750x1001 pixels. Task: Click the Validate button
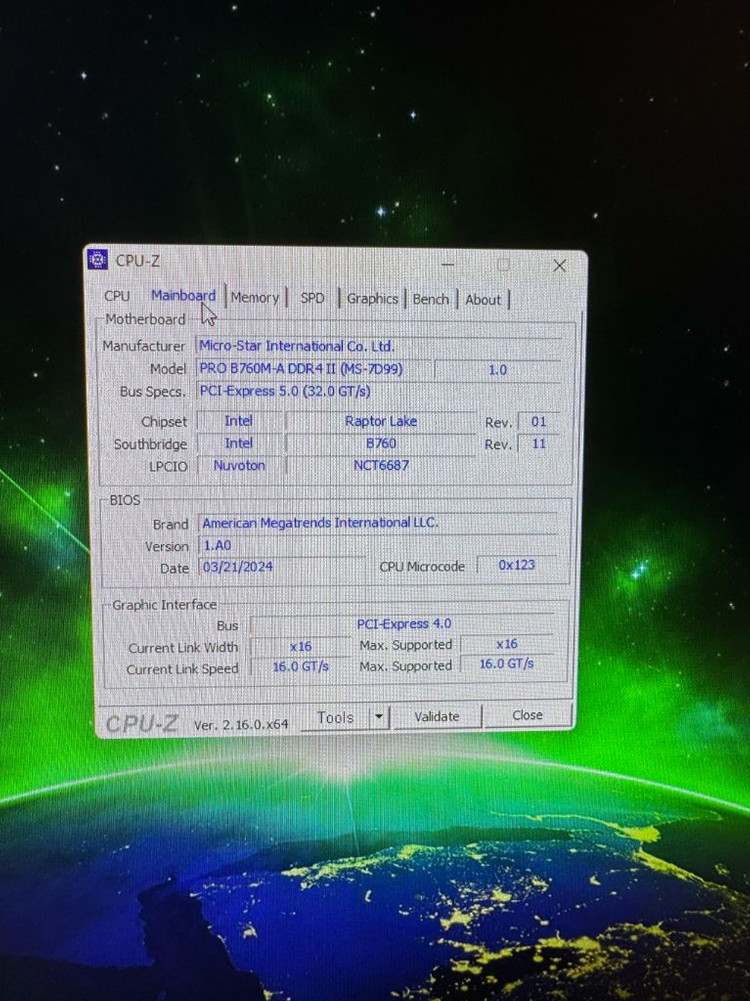pyautogui.click(x=437, y=716)
